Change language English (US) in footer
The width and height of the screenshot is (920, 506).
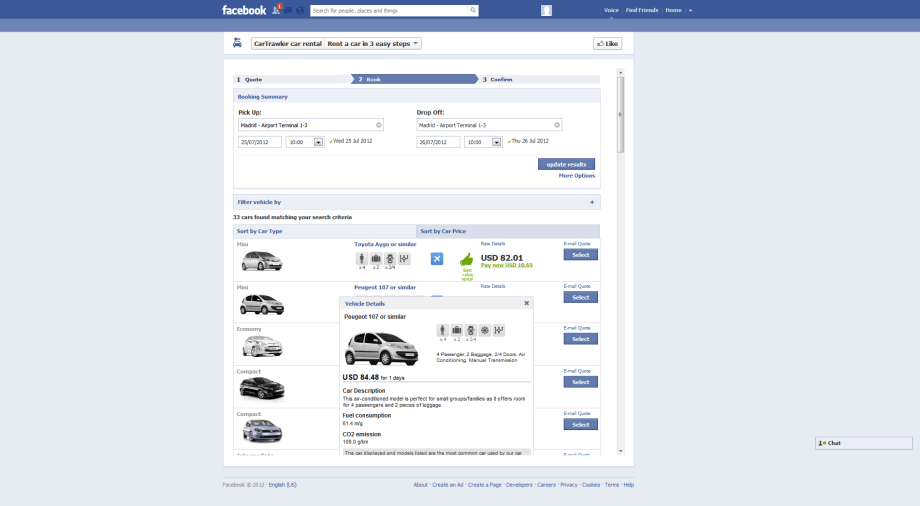coord(282,485)
